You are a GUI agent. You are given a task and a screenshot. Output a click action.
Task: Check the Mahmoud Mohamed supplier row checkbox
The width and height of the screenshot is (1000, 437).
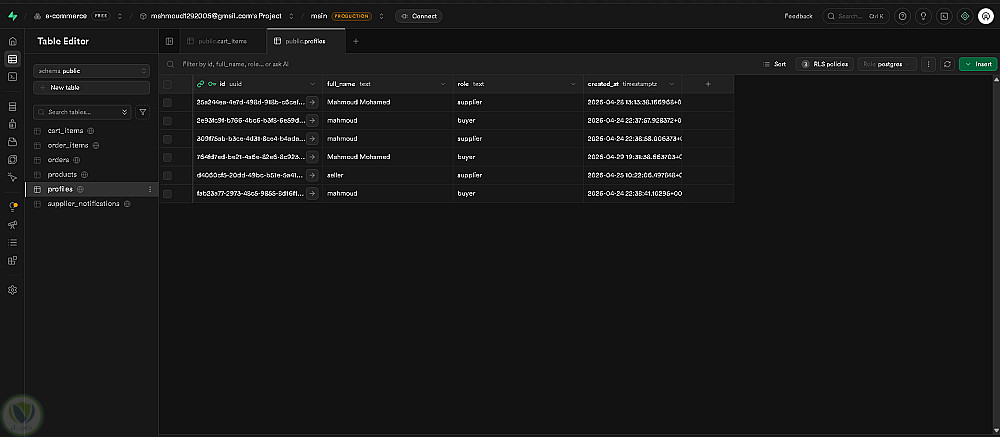click(167, 102)
